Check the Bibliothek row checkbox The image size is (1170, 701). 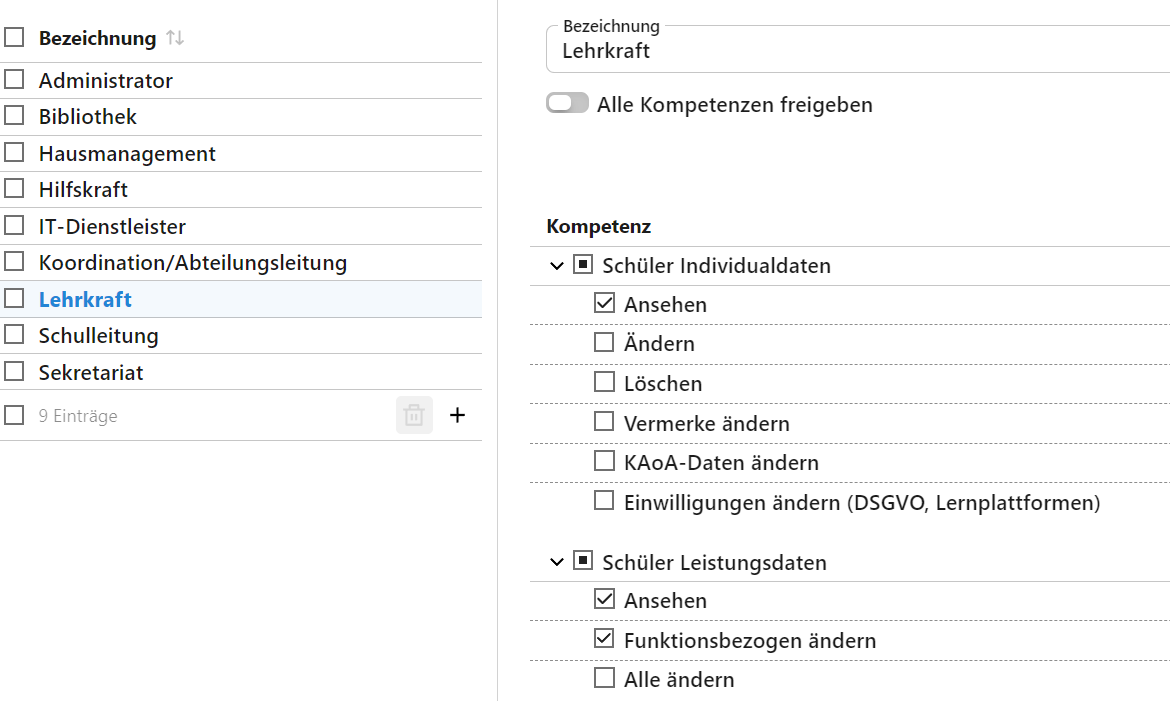coord(14,116)
